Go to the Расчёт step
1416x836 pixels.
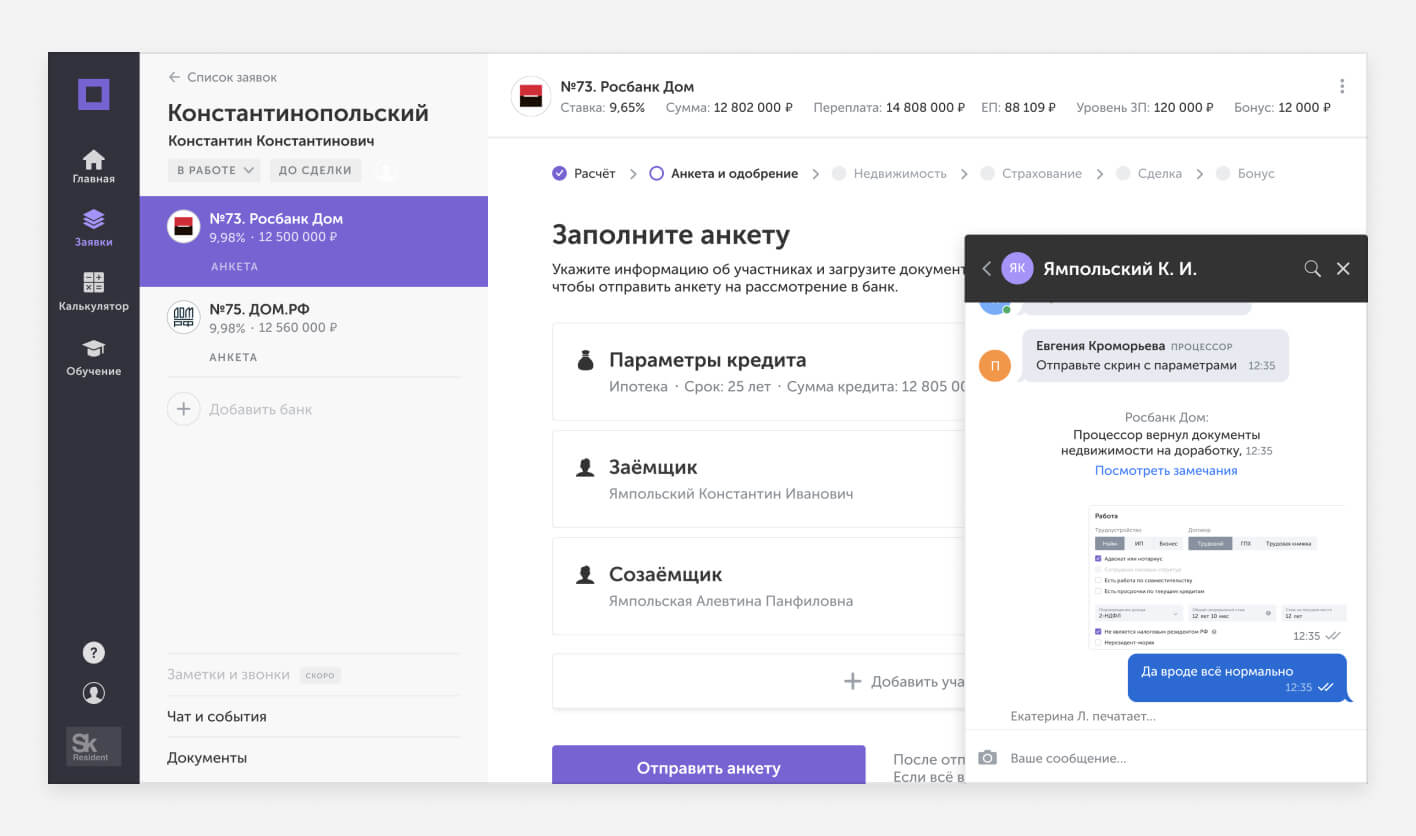(x=584, y=173)
